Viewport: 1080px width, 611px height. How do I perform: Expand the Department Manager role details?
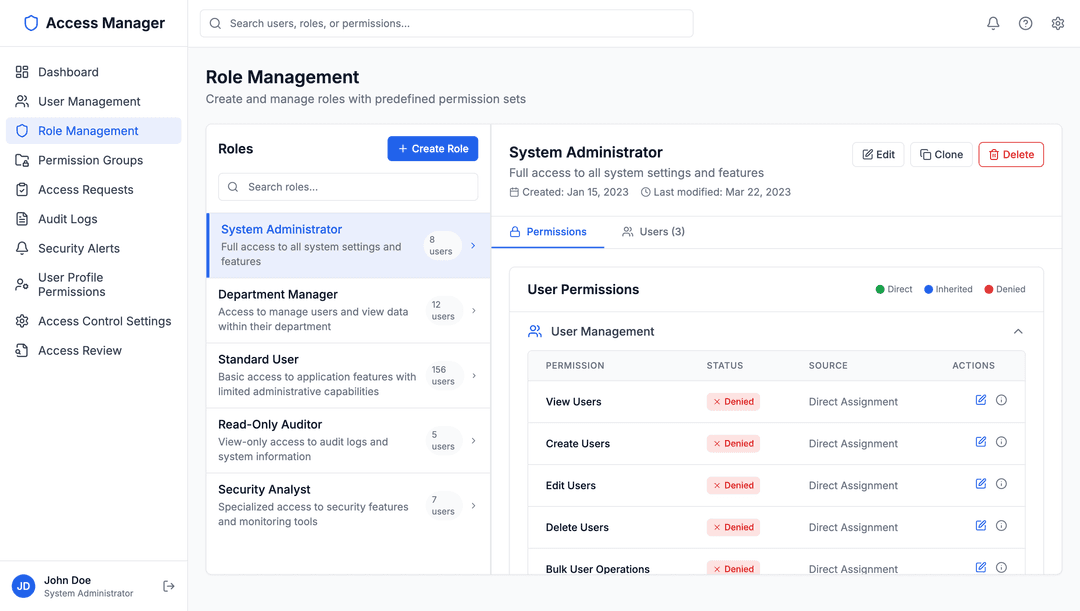click(x=473, y=311)
